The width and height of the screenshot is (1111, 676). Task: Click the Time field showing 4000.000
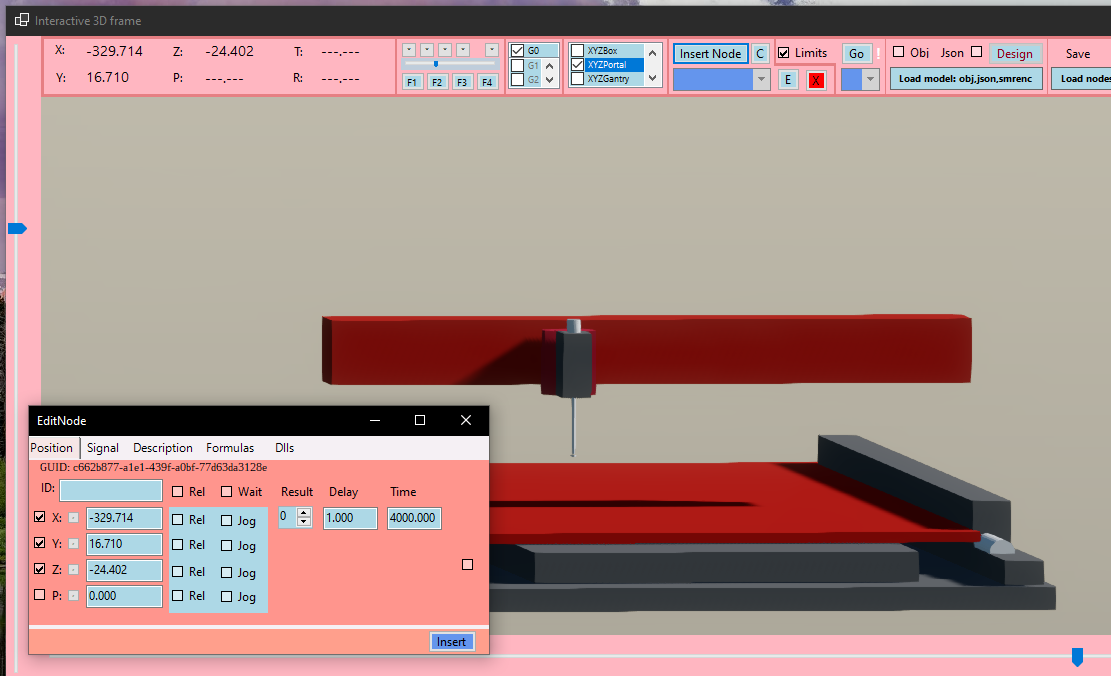coord(414,518)
